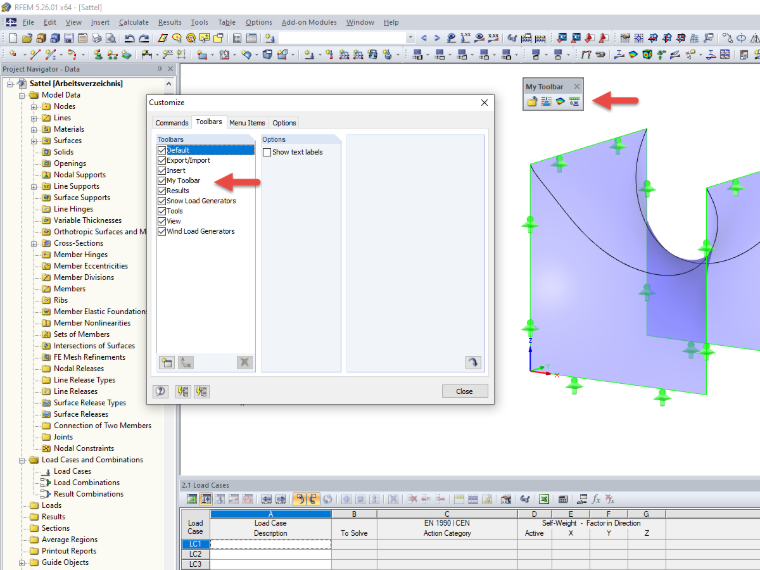Toggle the View toolbar checkbox

(x=162, y=222)
